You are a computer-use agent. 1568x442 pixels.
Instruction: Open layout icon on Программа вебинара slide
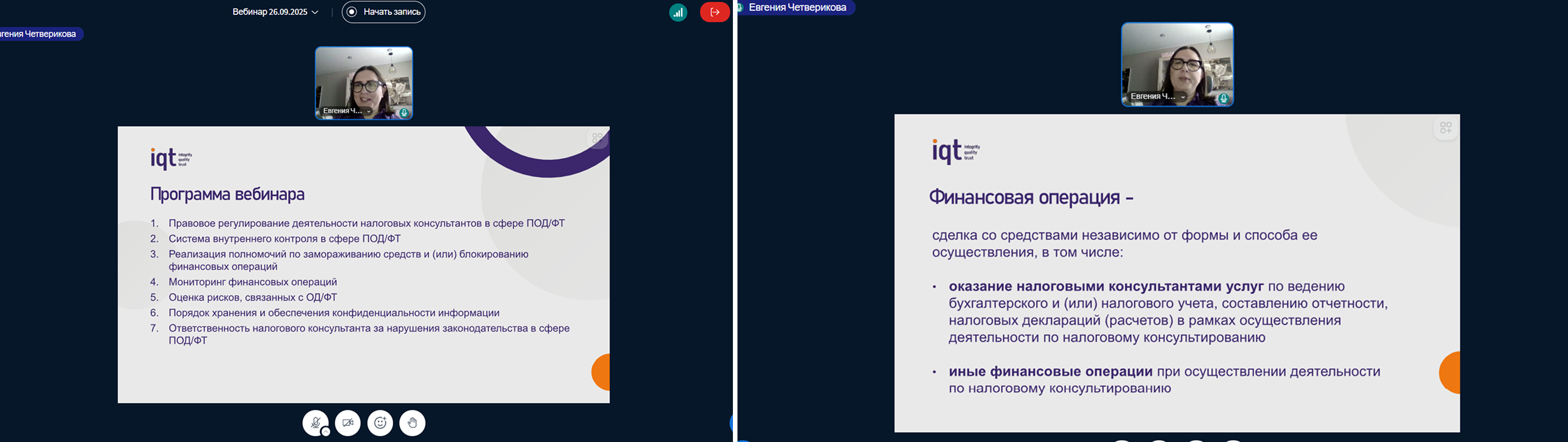[x=598, y=138]
